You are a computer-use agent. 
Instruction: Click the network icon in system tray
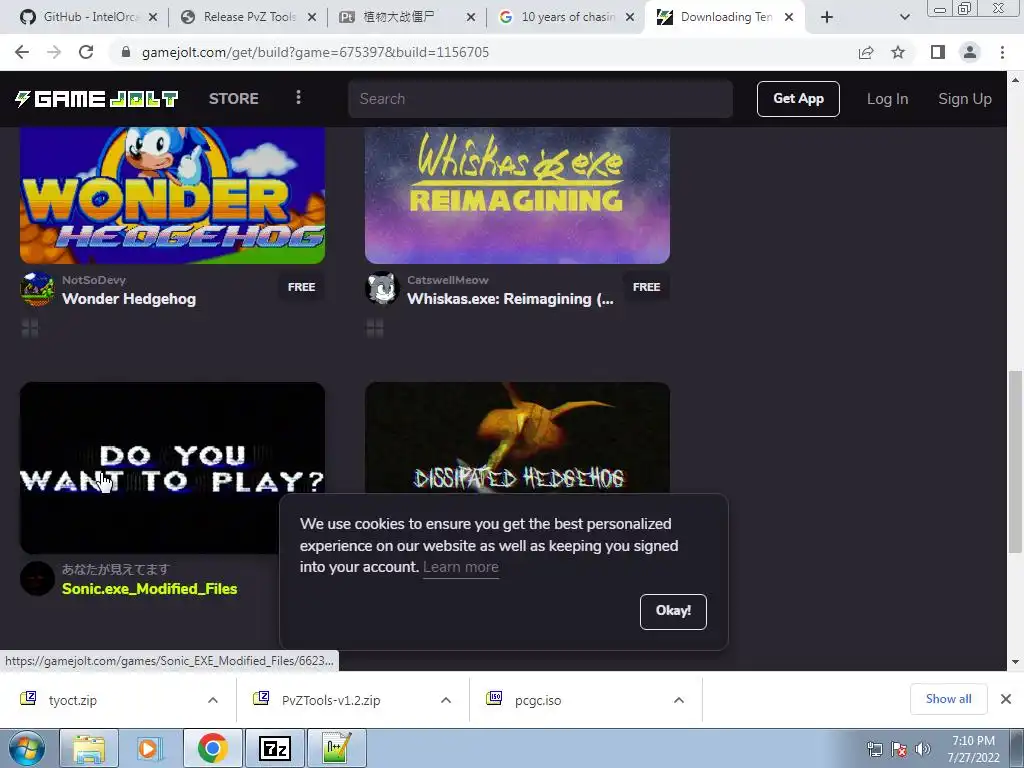874,749
